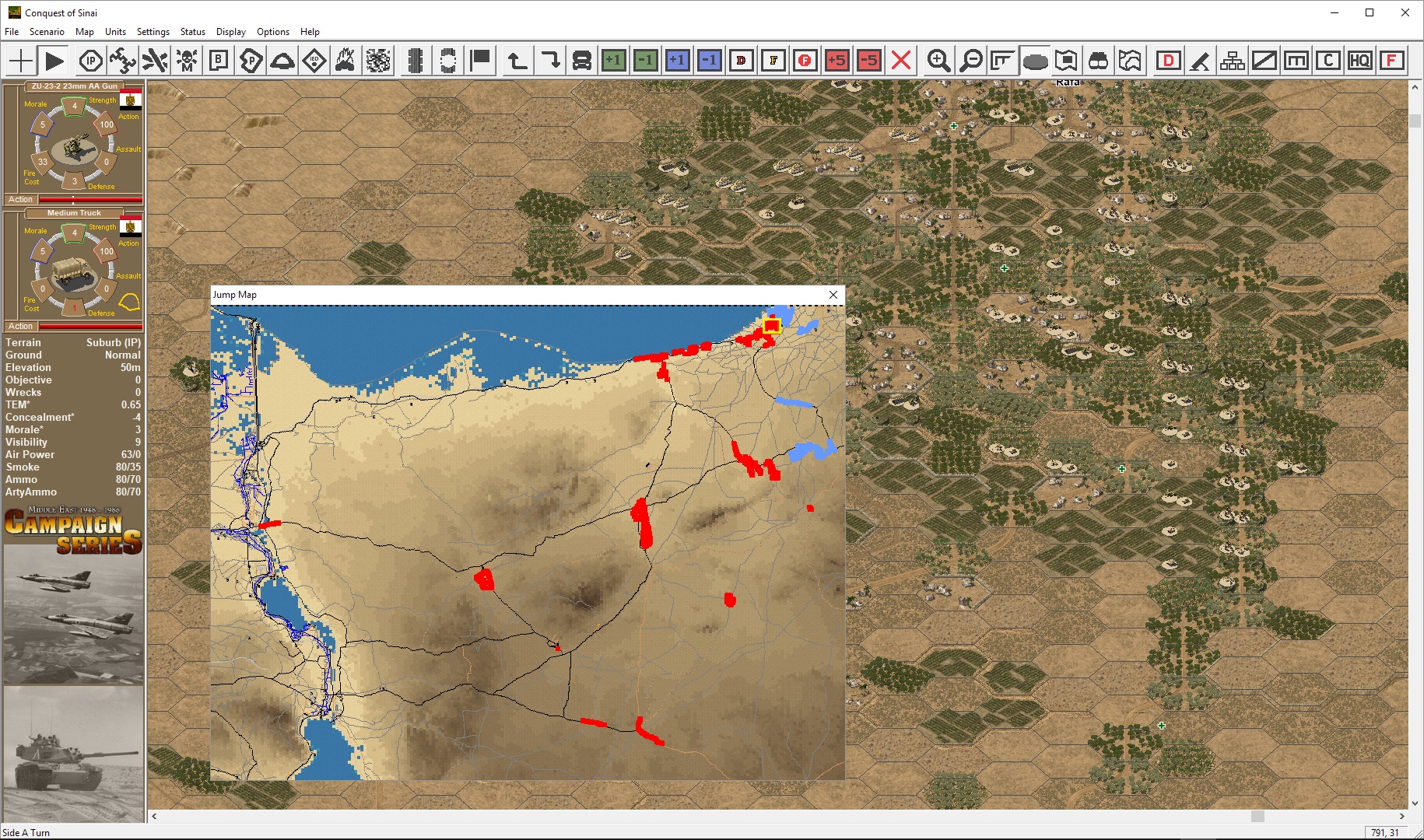Click the contour map toolbar icon
Screen dimensions: 1424x840
[x=1130, y=60]
